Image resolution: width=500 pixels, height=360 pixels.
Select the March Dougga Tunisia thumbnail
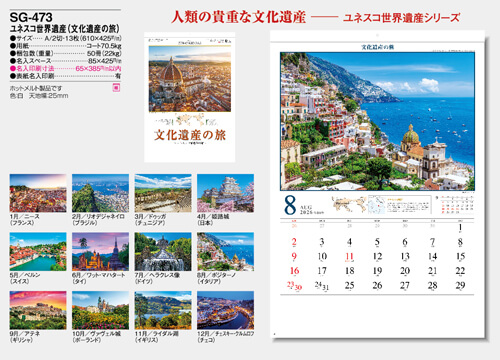point(163,193)
